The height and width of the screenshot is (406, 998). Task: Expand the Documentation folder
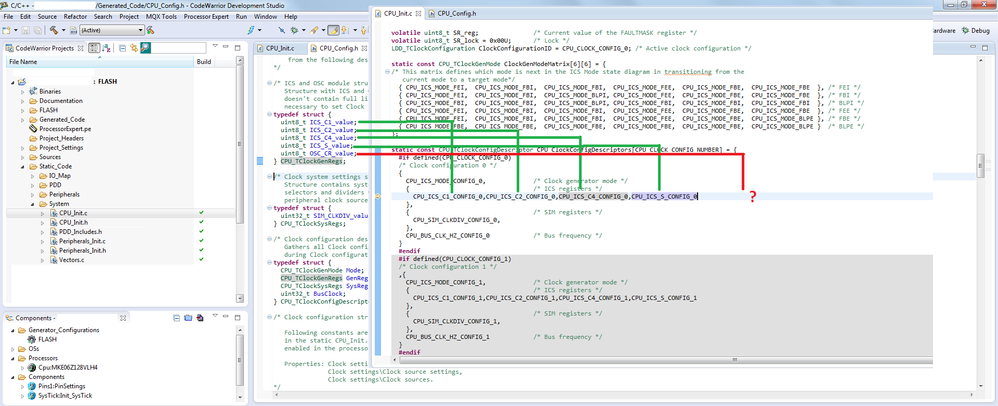point(24,101)
